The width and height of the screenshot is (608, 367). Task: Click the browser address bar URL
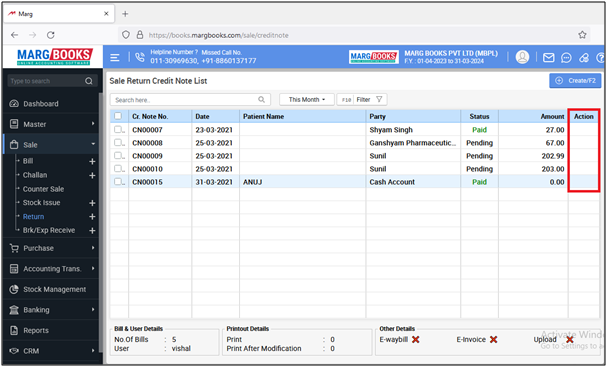(x=218, y=35)
